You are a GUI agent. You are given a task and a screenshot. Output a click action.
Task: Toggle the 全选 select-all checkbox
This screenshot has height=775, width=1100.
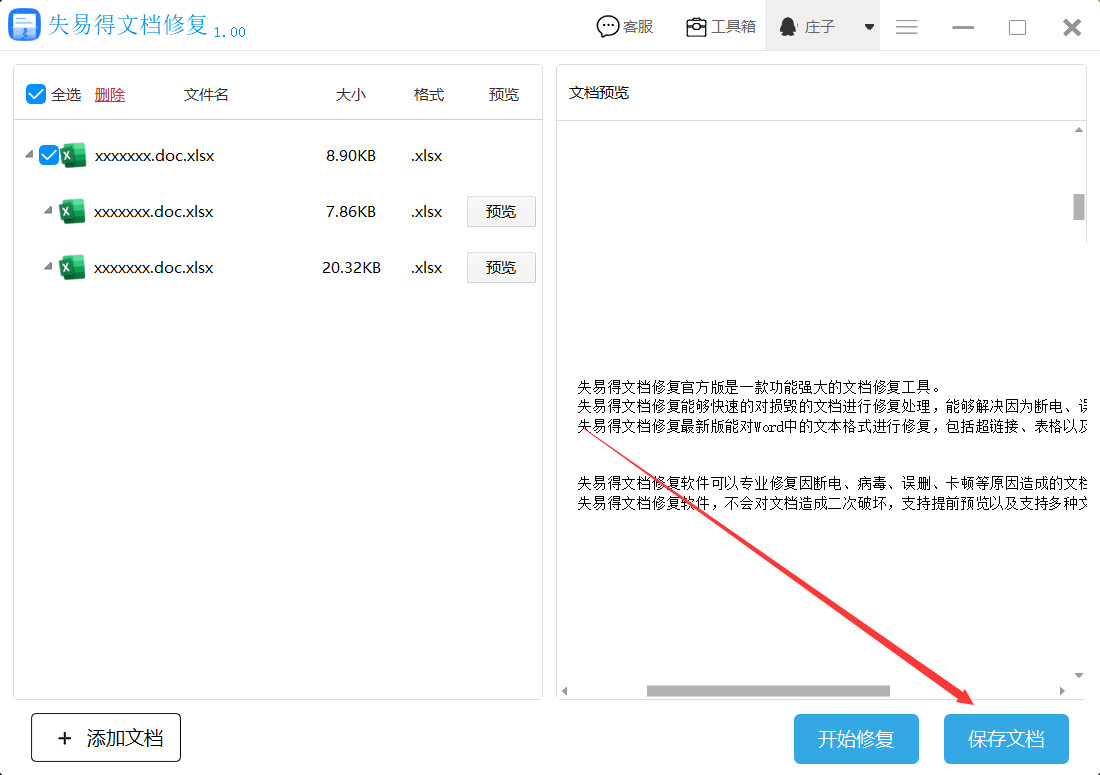[x=36, y=94]
